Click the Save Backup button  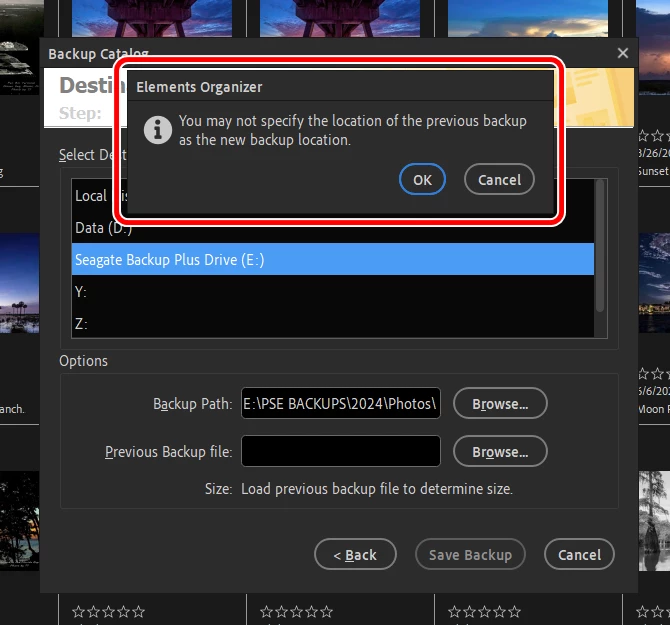point(470,554)
